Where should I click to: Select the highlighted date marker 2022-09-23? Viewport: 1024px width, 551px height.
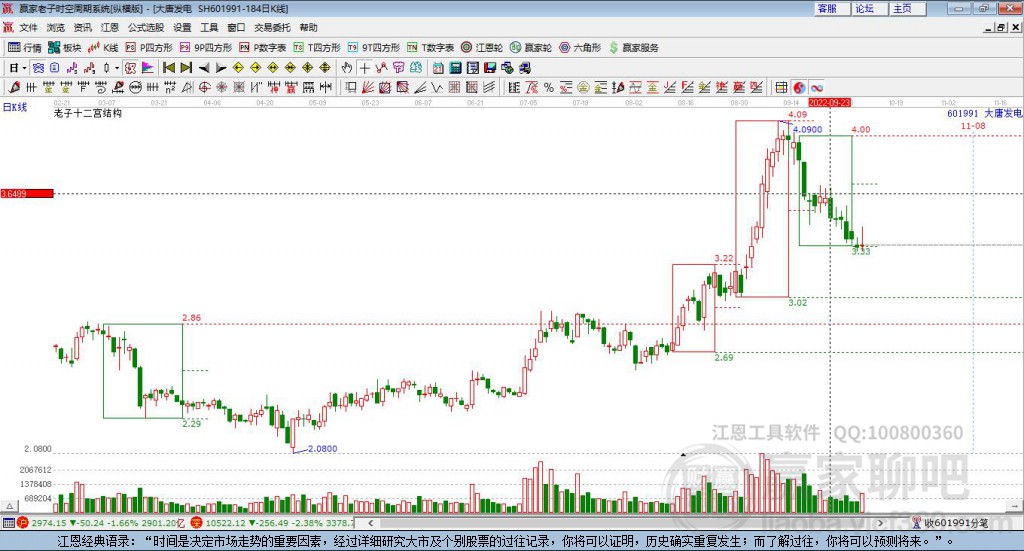click(829, 102)
